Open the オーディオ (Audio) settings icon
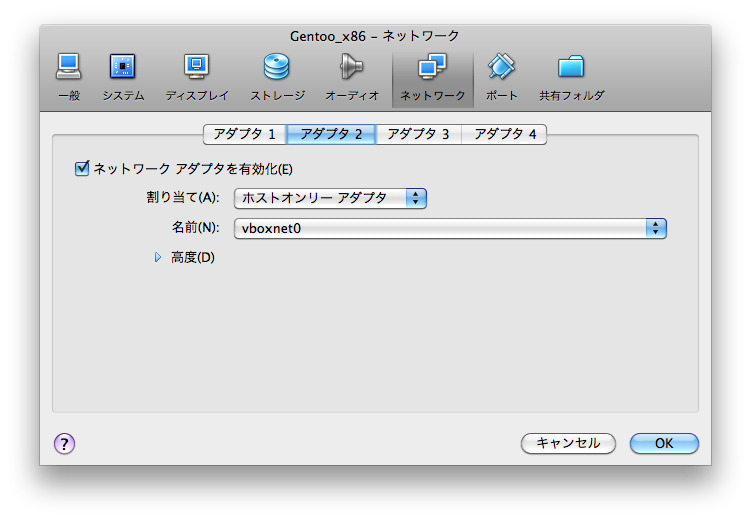This screenshot has width=751, height=520. click(x=352, y=78)
